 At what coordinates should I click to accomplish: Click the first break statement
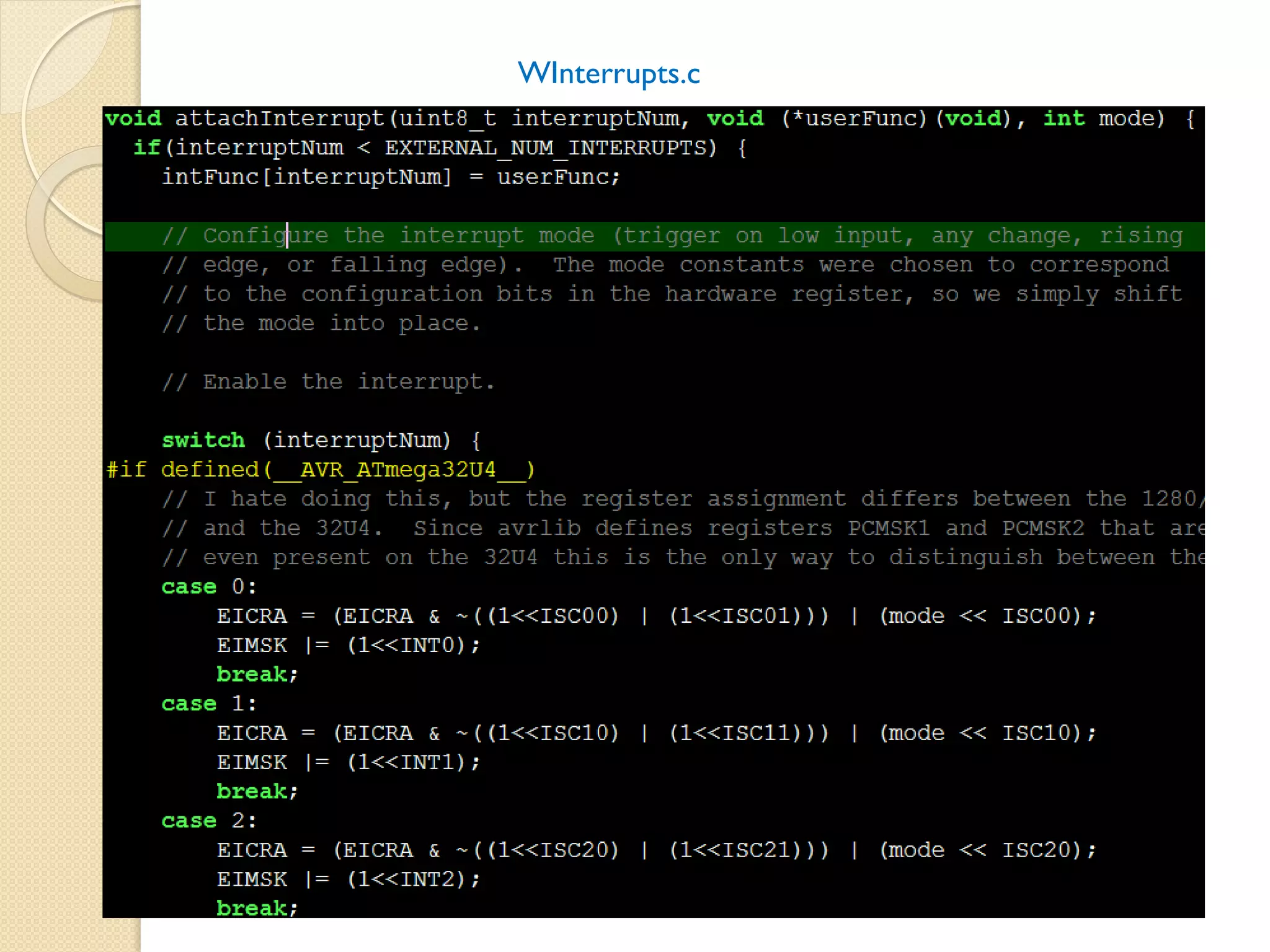(257, 674)
